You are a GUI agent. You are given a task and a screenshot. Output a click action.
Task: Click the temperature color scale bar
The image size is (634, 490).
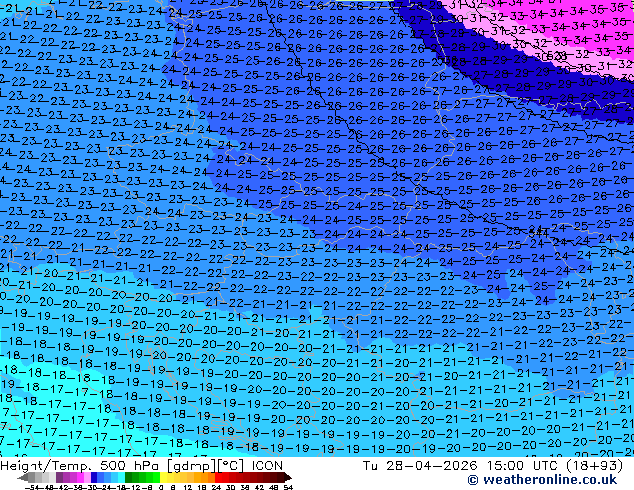(154, 477)
